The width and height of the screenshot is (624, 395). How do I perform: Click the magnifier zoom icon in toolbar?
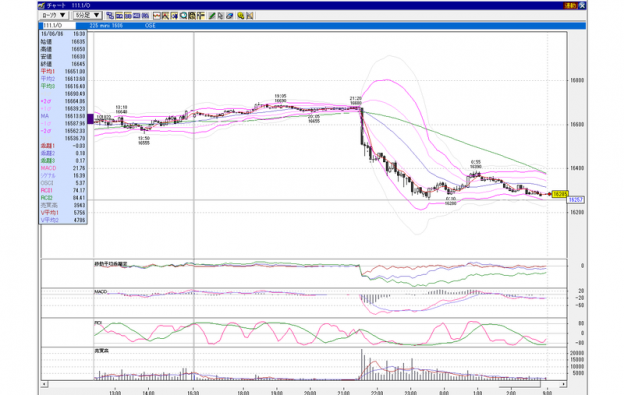pos(183,16)
